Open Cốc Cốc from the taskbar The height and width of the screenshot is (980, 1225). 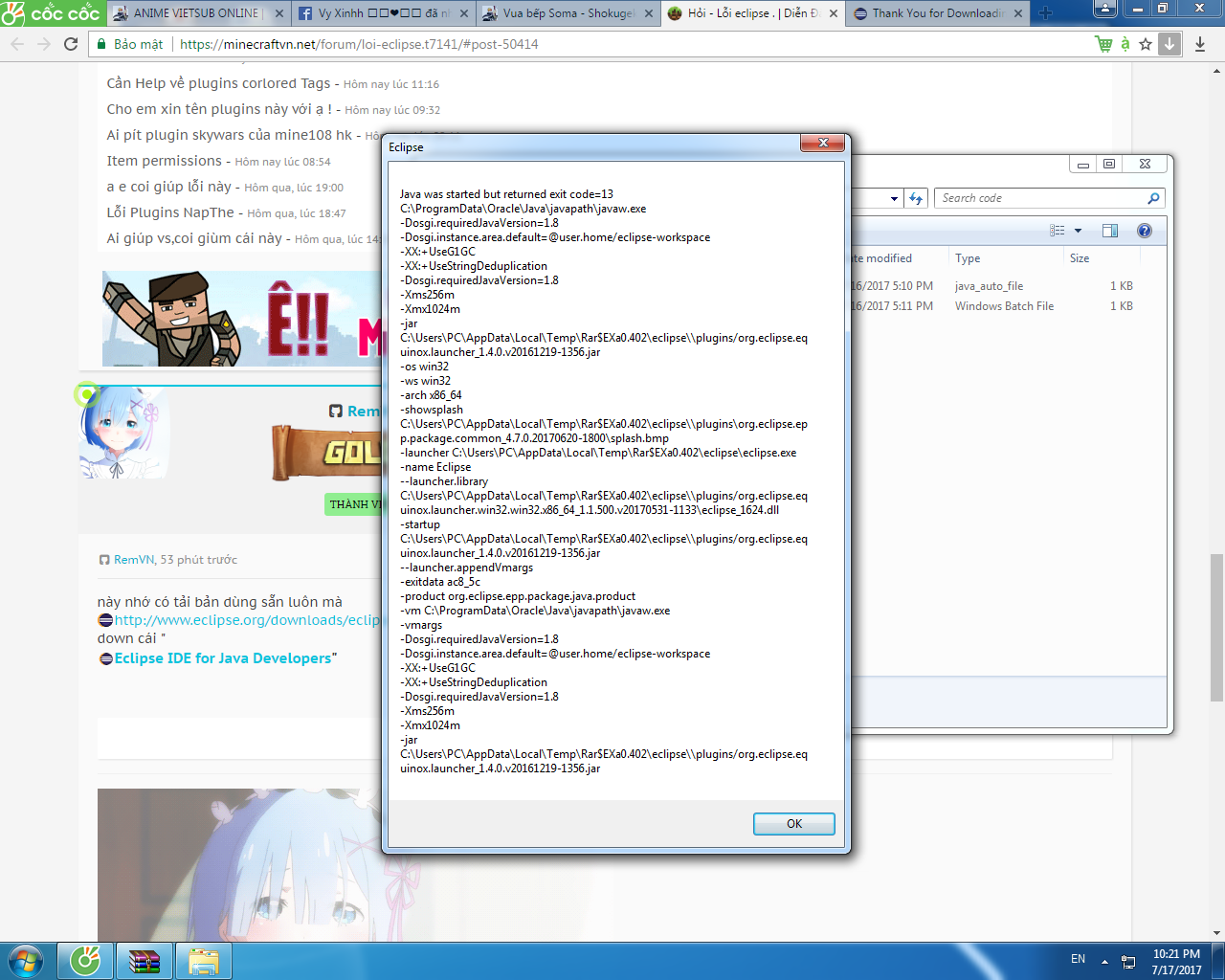click(x=85, y=961)
